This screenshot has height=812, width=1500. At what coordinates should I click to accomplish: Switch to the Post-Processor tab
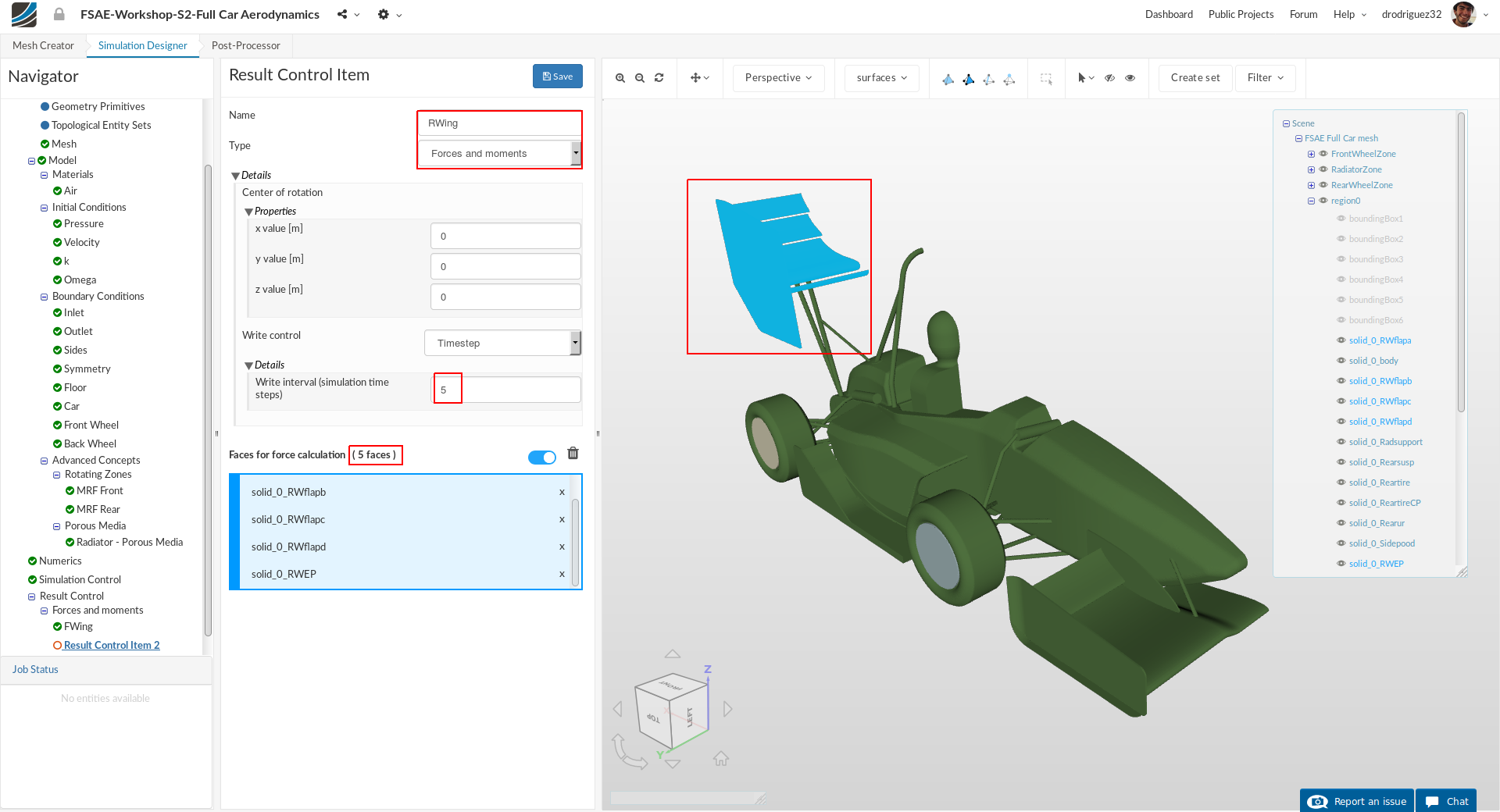click(246, 45)
